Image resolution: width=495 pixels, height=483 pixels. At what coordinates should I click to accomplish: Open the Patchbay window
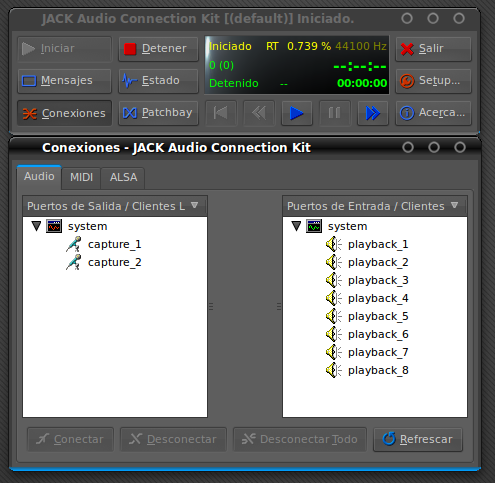(x=158, y=113)
